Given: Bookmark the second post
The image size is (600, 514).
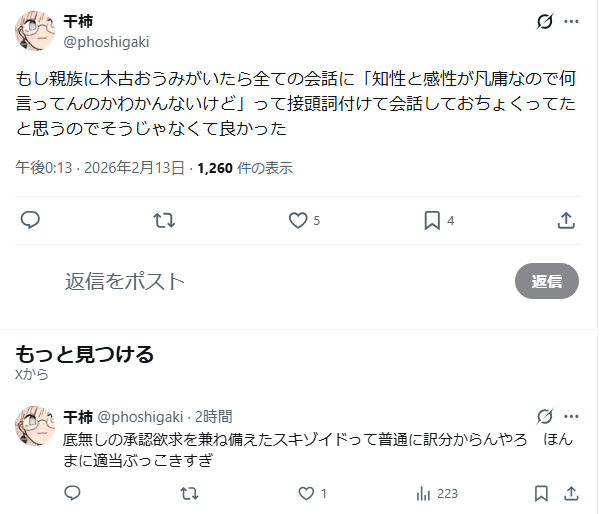Looking at the screenshot, I should click(x=541, y=493).
